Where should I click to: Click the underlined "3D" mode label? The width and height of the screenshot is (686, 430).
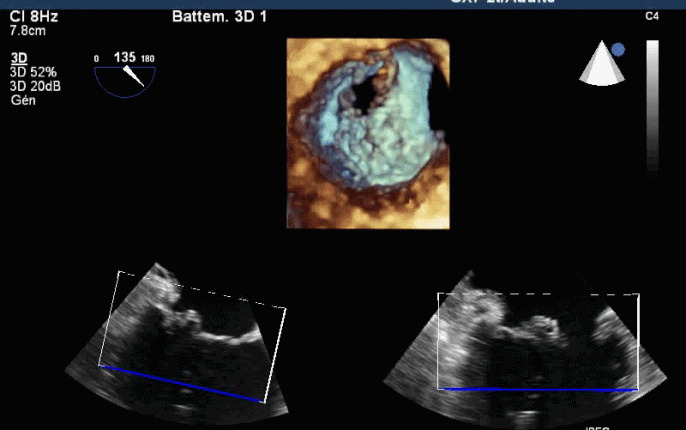click(x=19, y=58)
